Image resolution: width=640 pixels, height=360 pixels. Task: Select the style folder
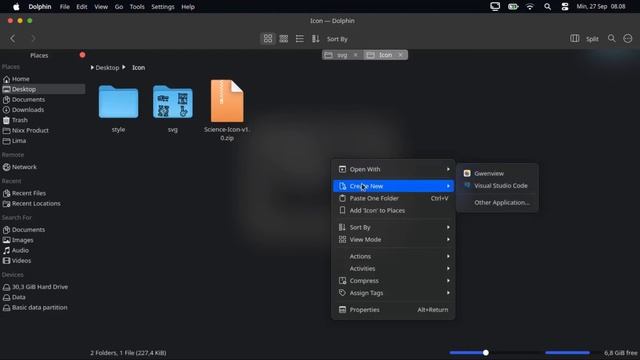(118, 108)
